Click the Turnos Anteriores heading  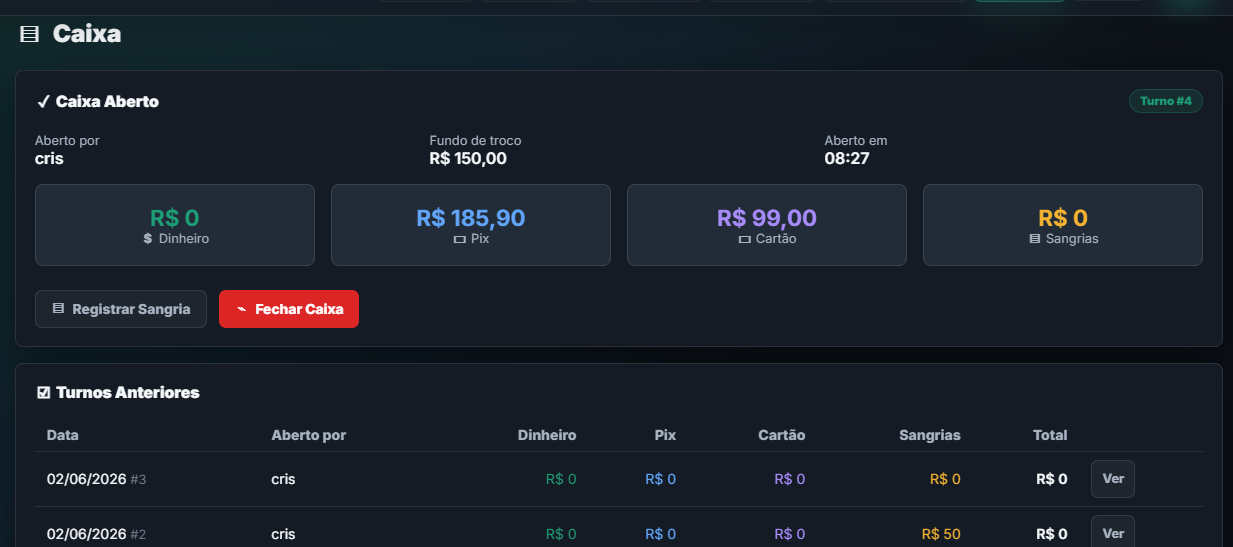pos(128,393)
